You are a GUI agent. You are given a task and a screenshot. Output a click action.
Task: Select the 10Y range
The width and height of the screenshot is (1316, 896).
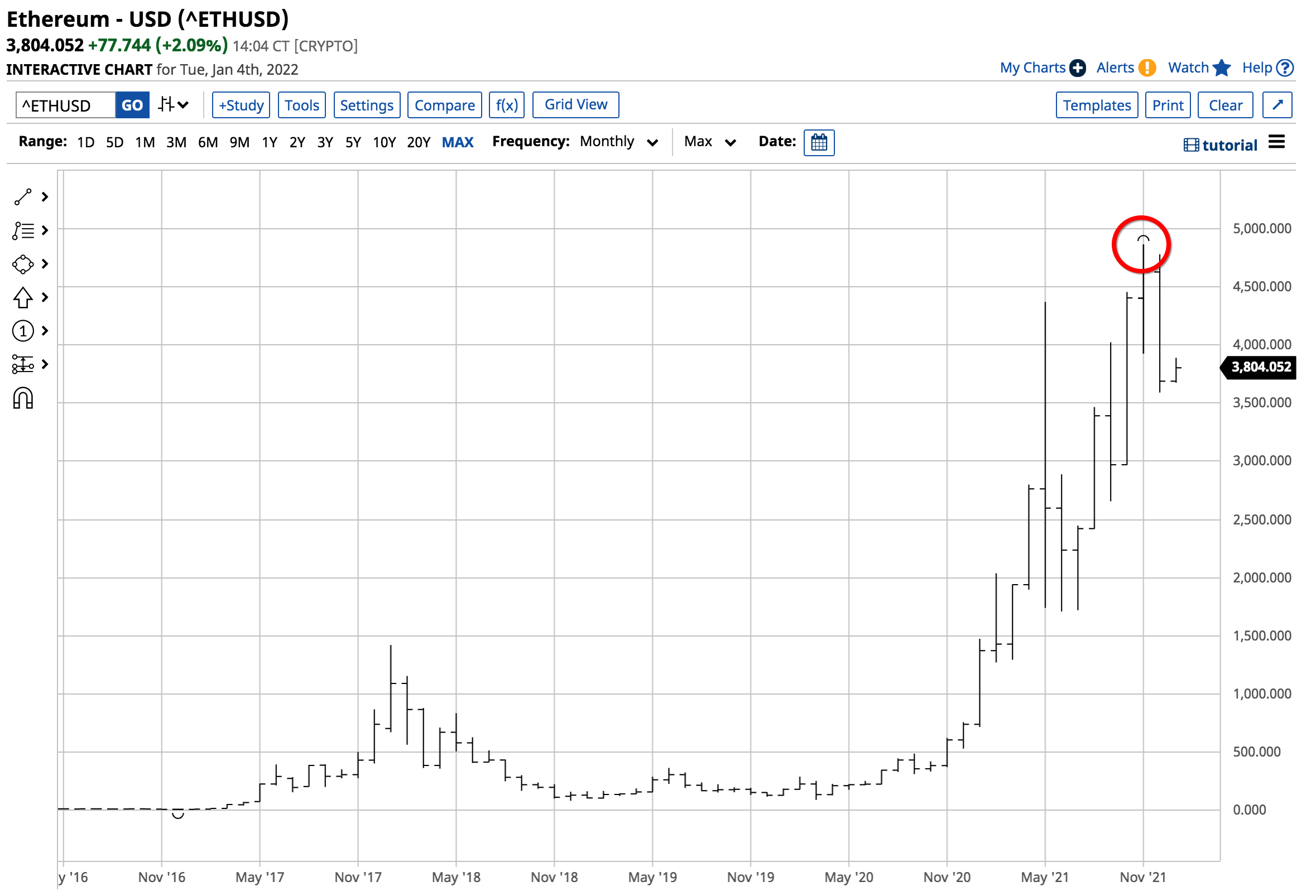(385, 143)
